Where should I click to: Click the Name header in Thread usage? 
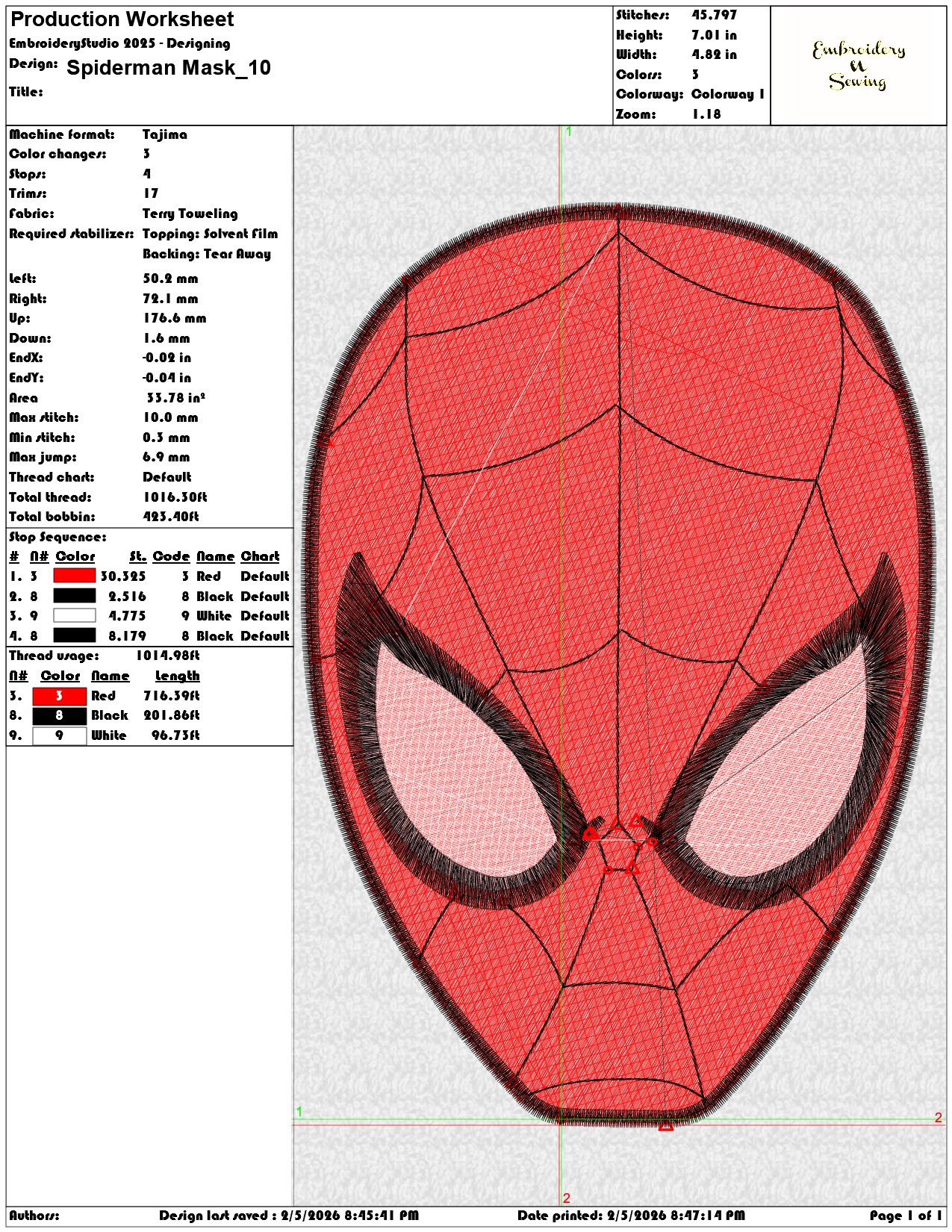[x=111, y=676]
